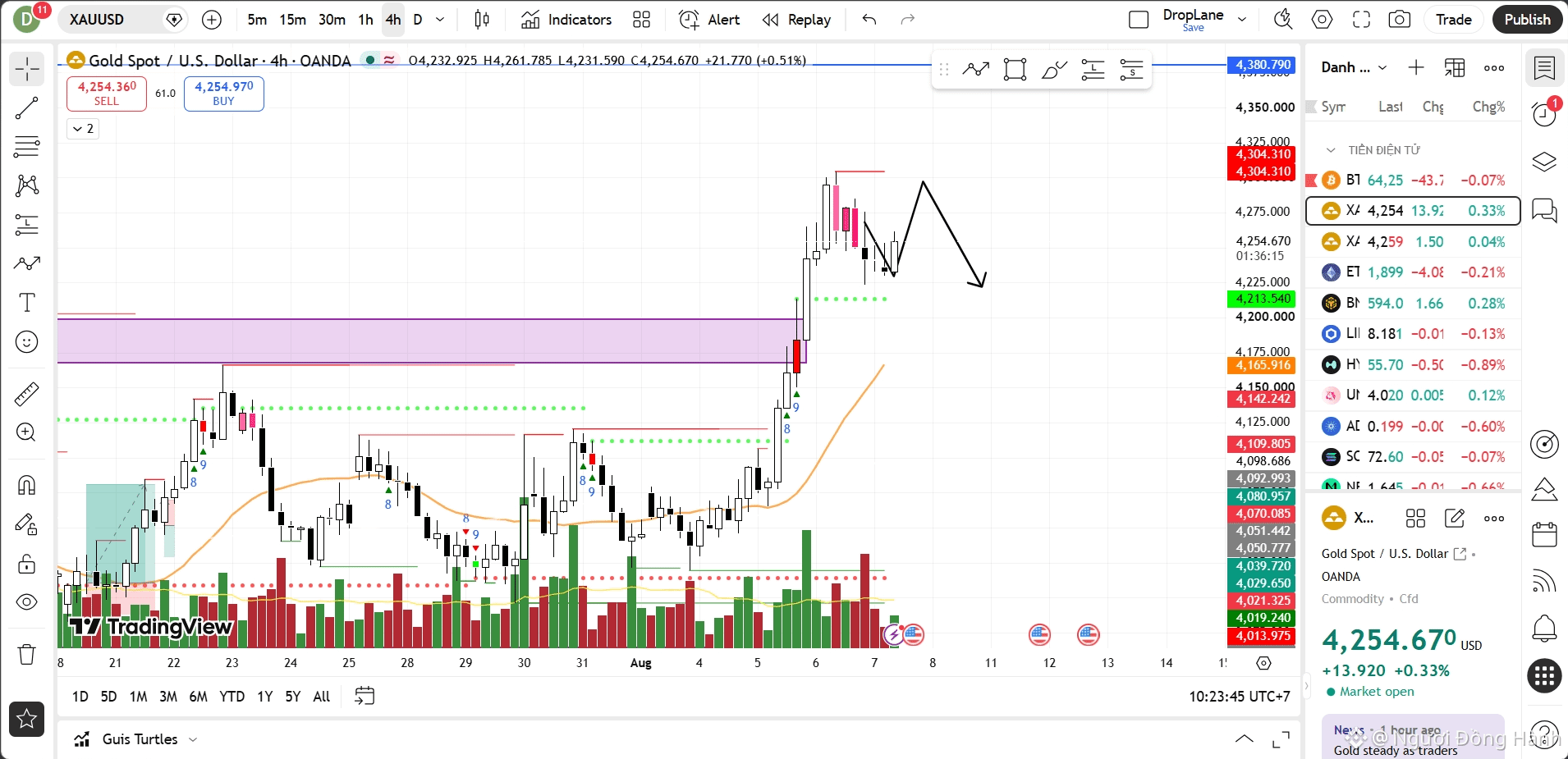The width and height of the screenshot is (1568, 759).
Task: Remove drawings with the trash icon
Action: tap(27, 654)
